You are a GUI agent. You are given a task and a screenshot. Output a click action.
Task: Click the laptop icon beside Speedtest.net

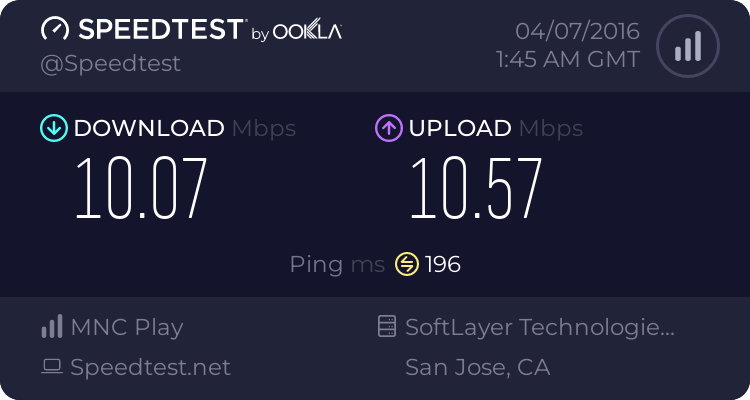click(x=52, y=367)
